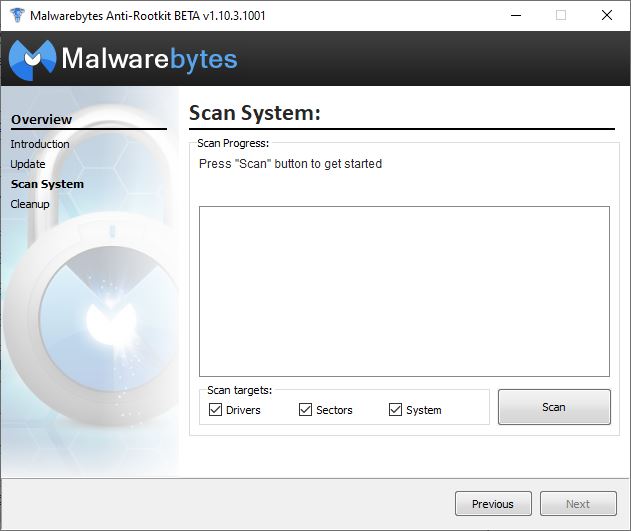
Task: Select the Update step in sidebar
Action: click(28, 164)
